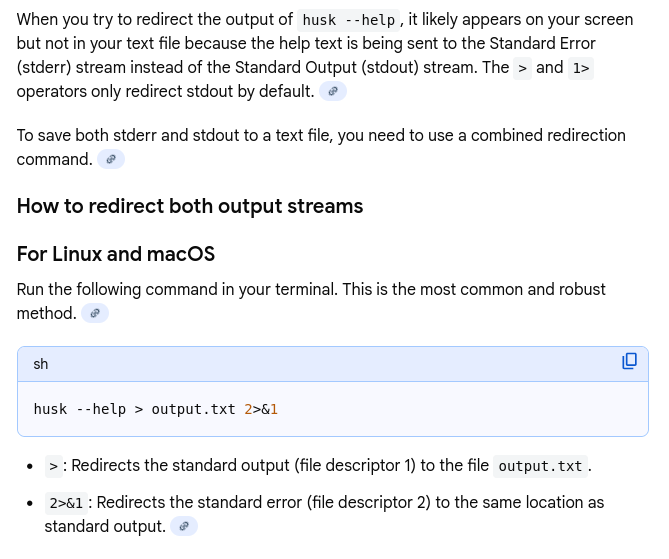Viewport: 669px width, 559px height.
Task: Open the citation link icon after "robust method."
Action: [x=95, y=314]
